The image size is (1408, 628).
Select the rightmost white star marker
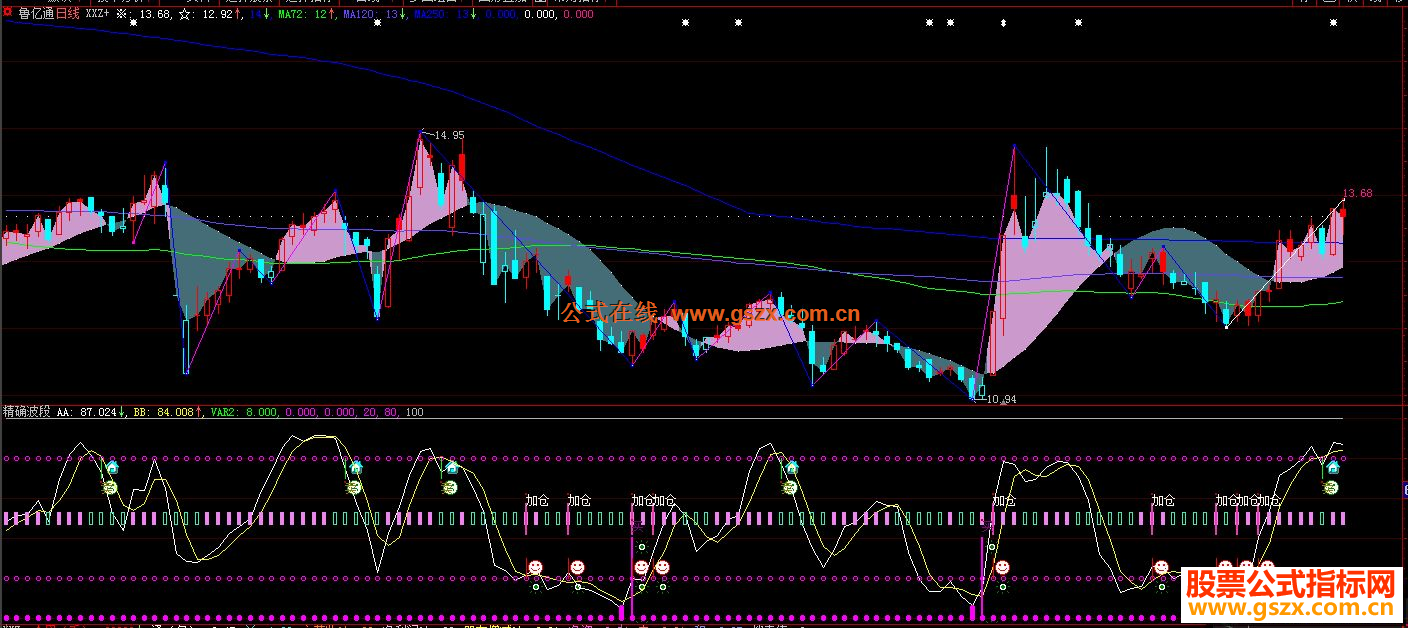(1331, 22)
